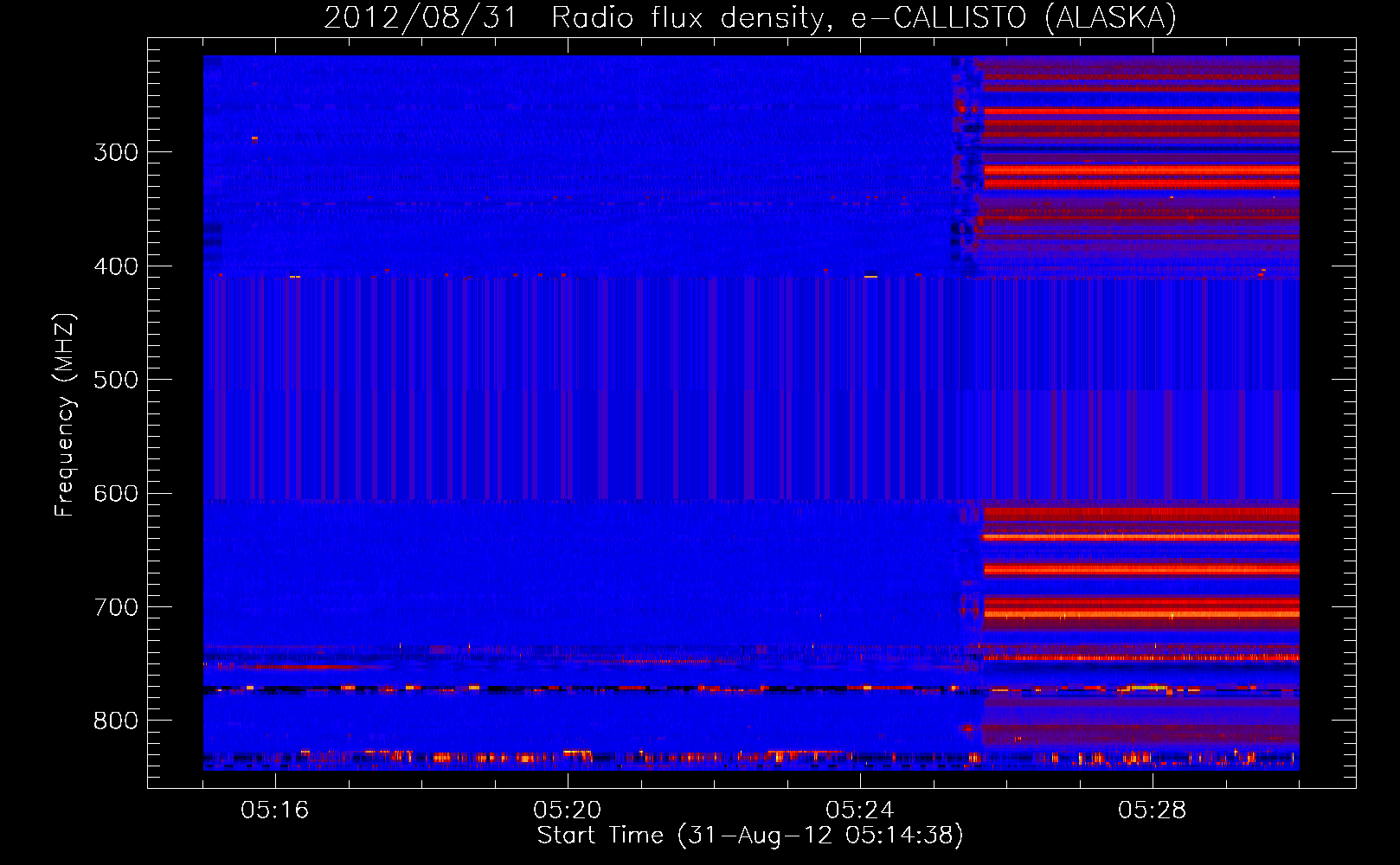
Task: Select the 400 frequency tick label
Action: pyautogui.click(x=116, y=266)
